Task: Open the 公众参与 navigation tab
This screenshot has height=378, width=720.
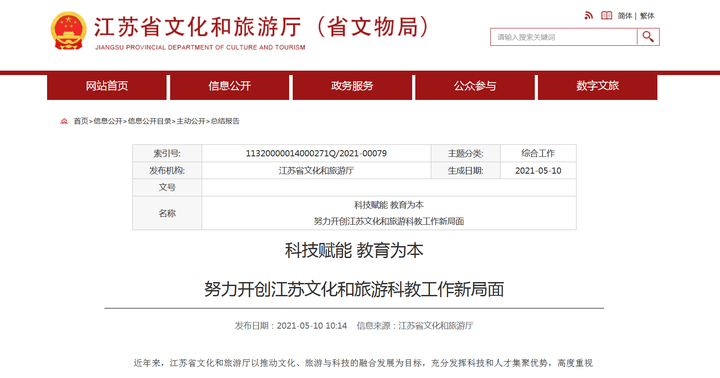Action: 475,86
